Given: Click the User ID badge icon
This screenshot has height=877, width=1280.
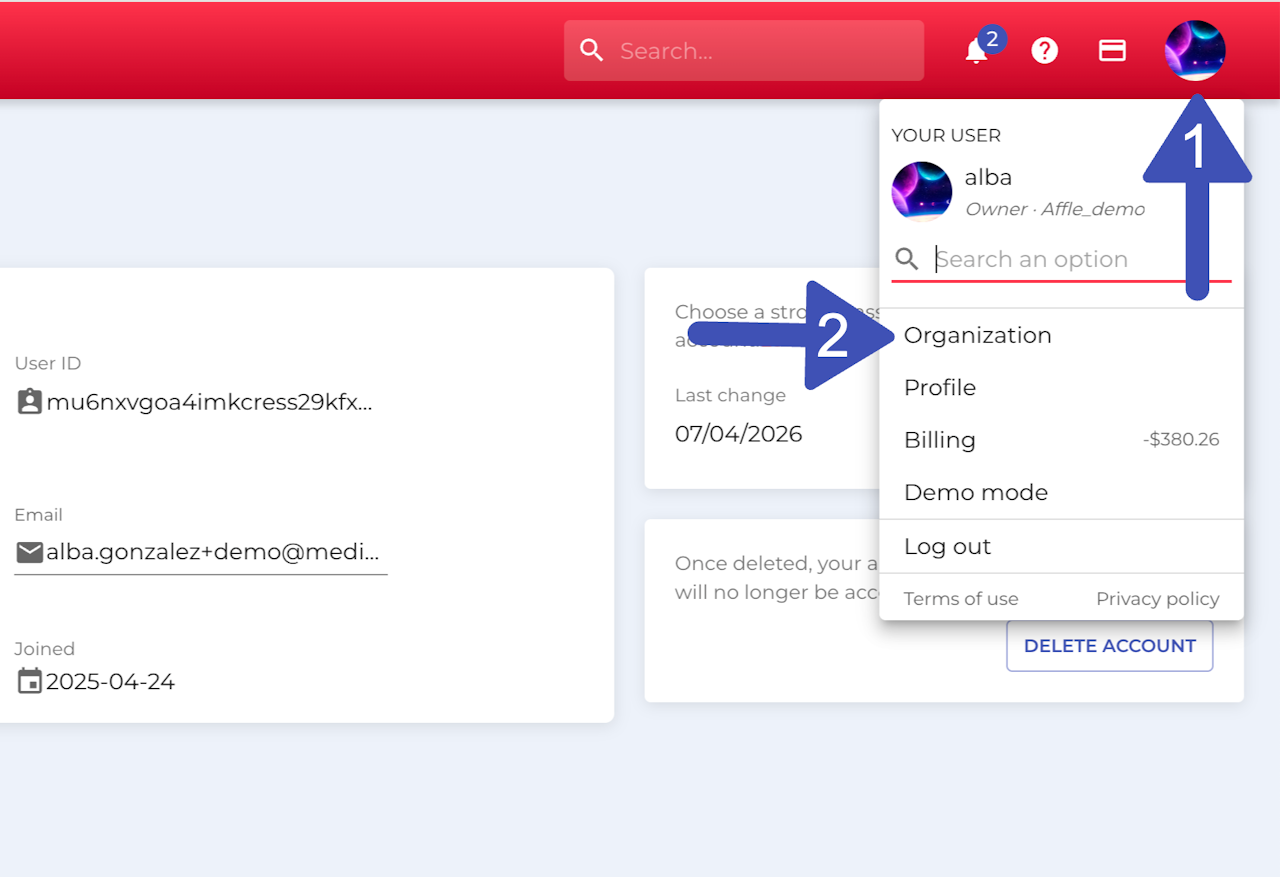Looking at the screenshot, I should click(x=30, y=402).
